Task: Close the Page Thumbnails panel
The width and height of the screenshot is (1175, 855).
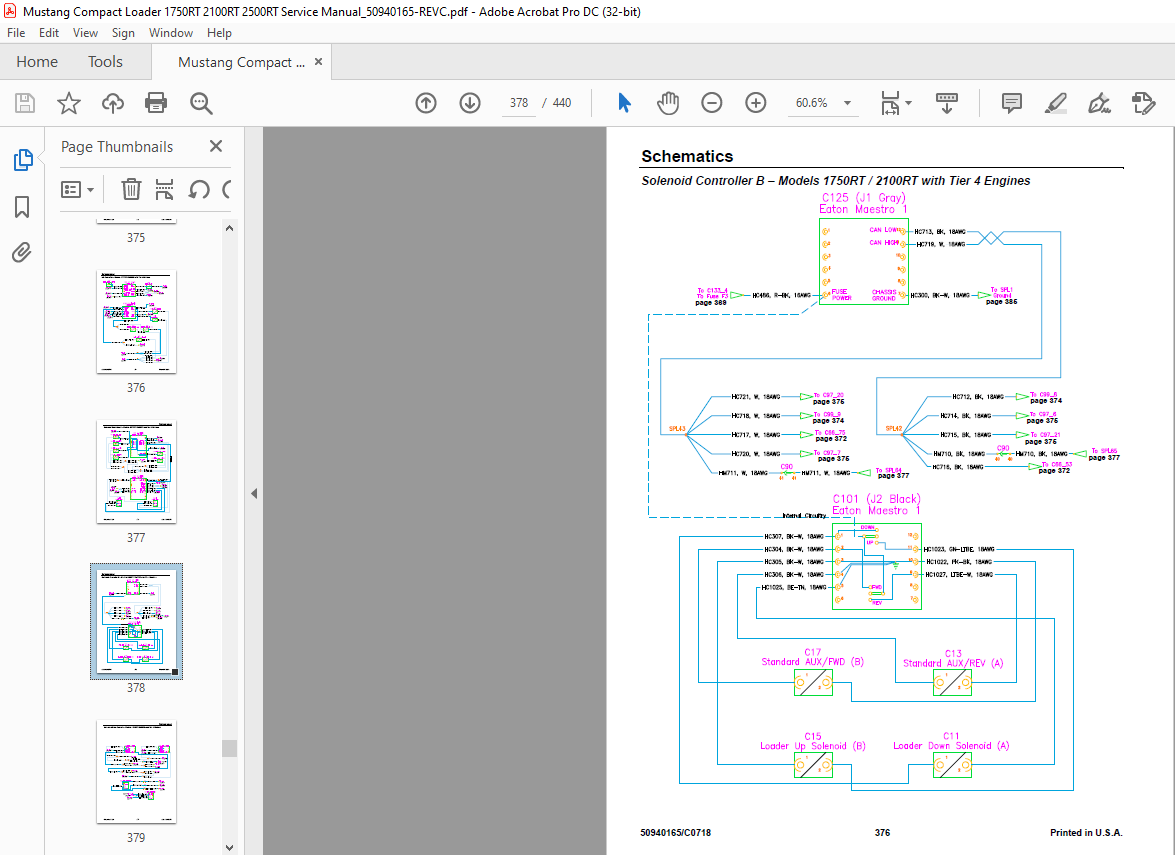Action: pyautogui.click(x=216, y=146)
